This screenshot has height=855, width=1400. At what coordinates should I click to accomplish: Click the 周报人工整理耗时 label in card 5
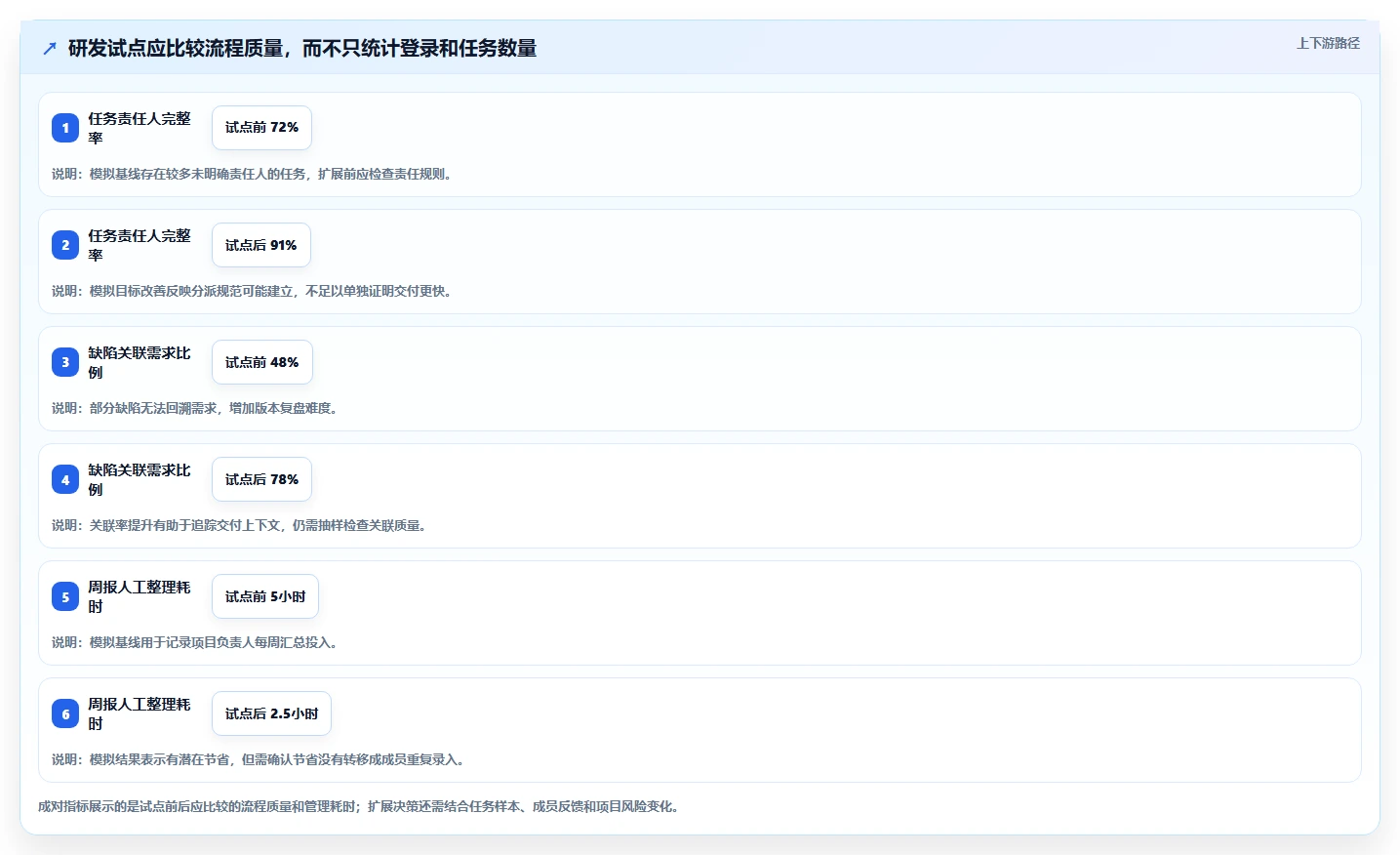click(140, 596)
